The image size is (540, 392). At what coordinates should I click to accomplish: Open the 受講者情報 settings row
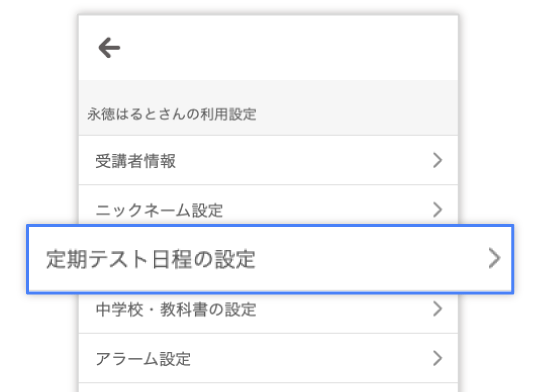pyautogui.click(x=268, y=160)
